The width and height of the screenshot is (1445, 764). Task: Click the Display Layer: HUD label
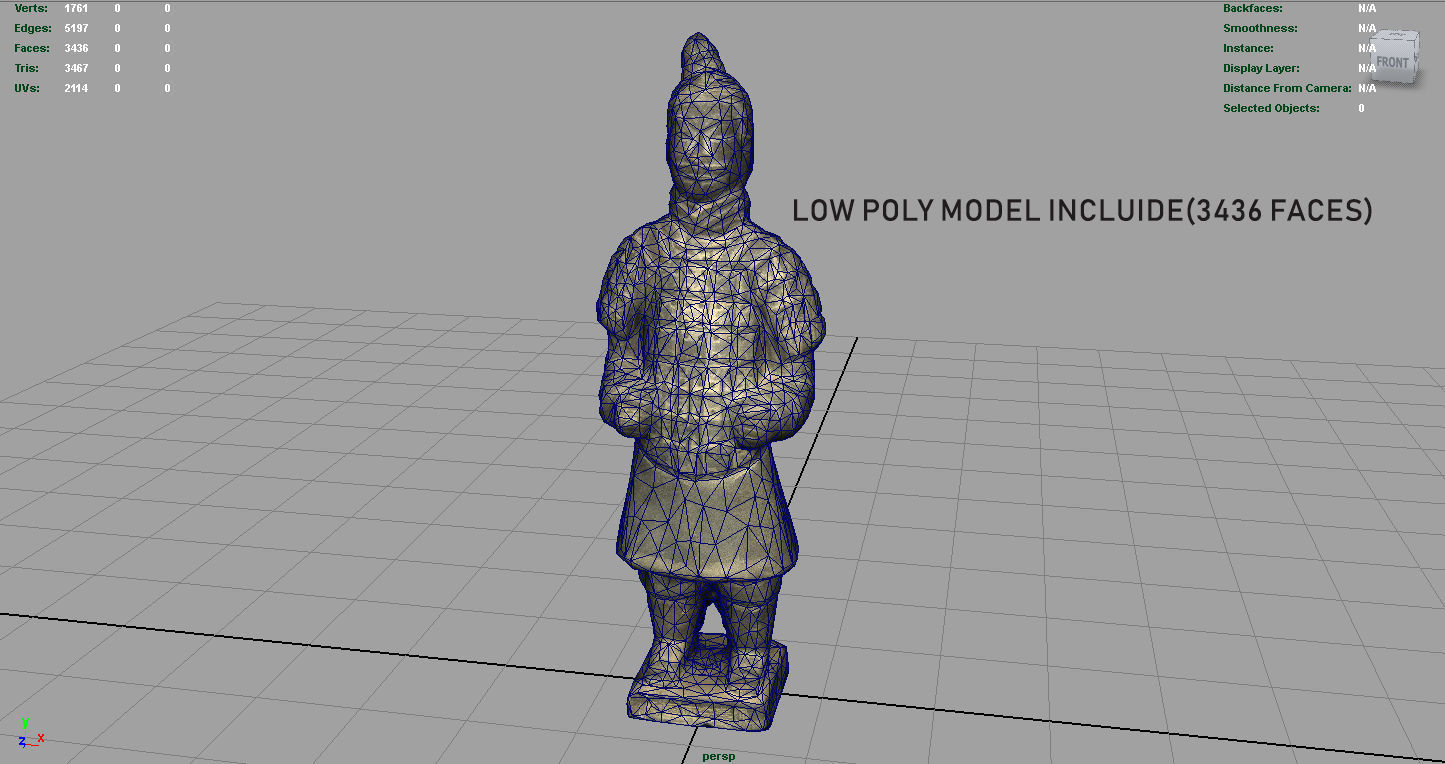coord(1261,68)
